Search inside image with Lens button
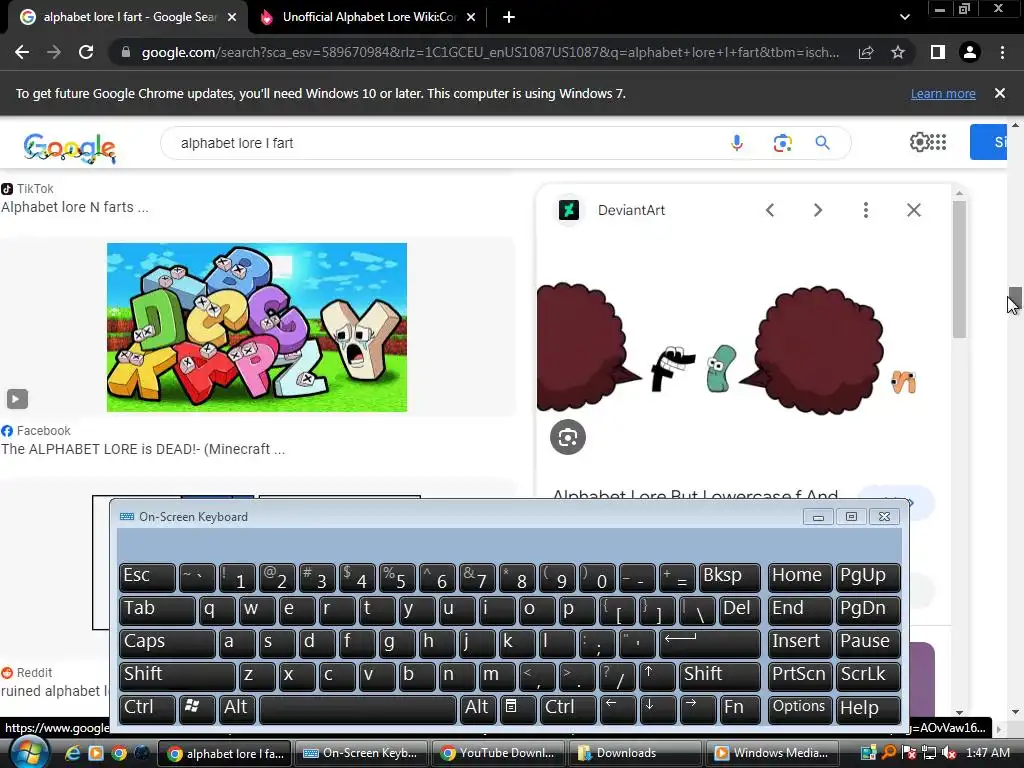Viewport: 1024px width, 768px height. pos(568,438)
